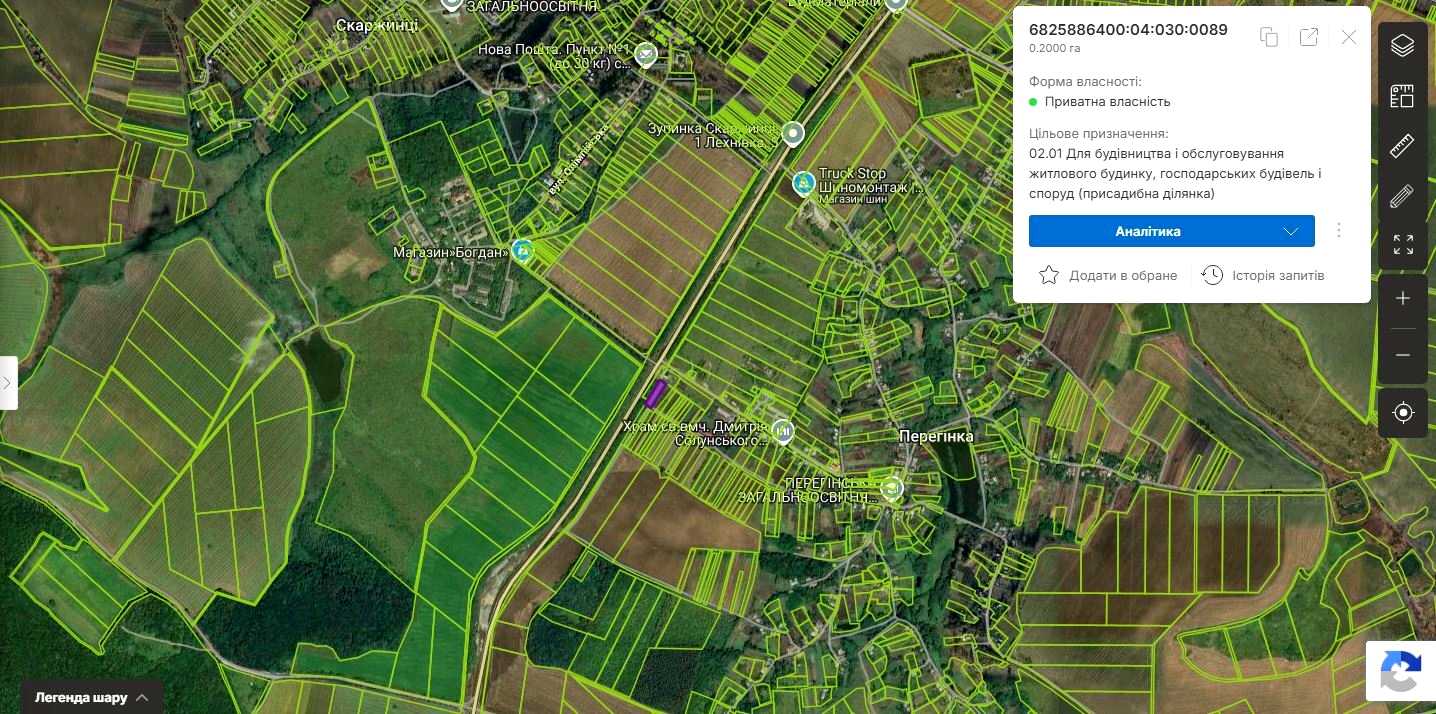Click the "Цільове призначення:" label
This screenshot has width=1436, height=714.
(1099, 134)
